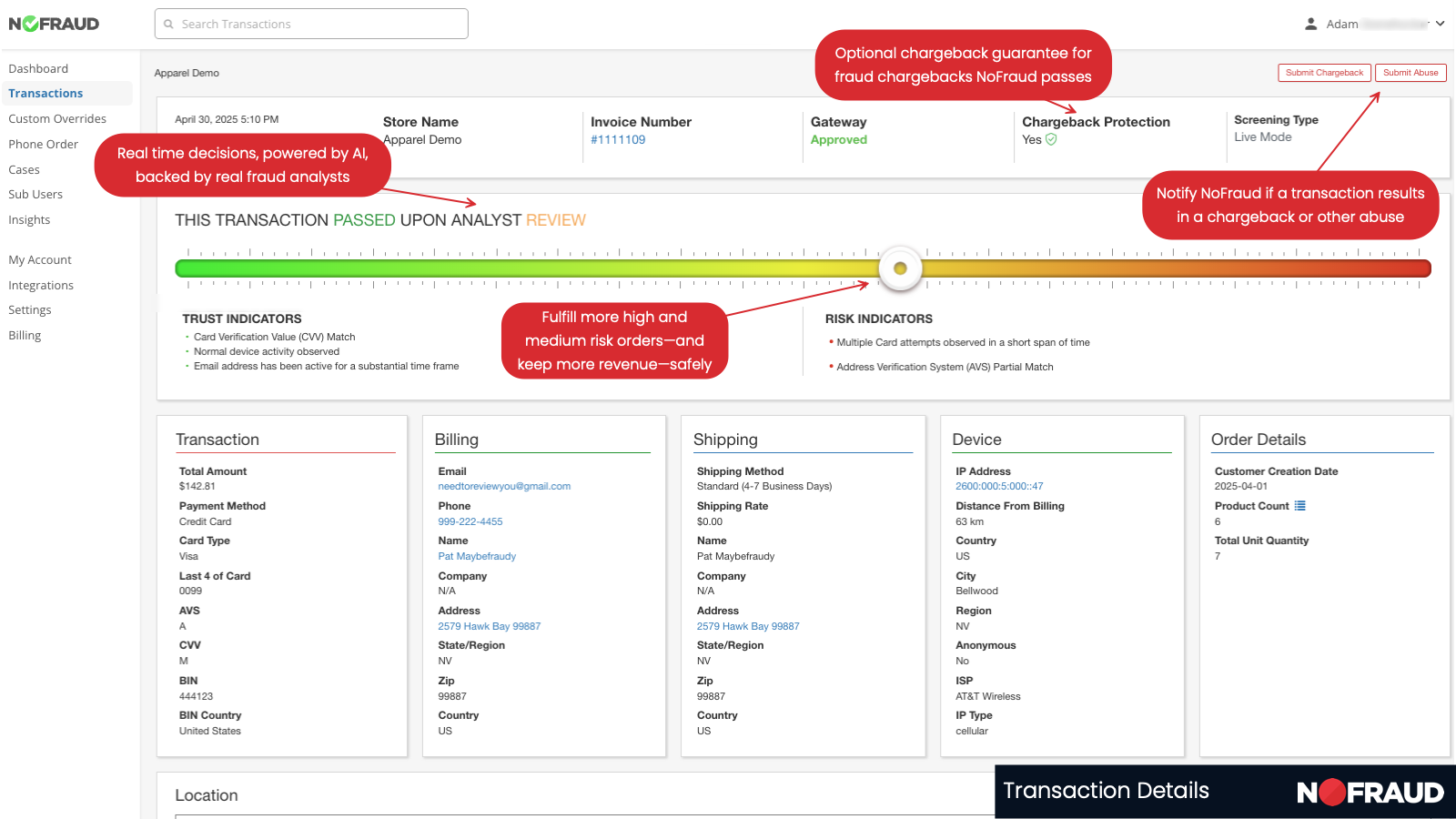Click the Card Type value Visa
Screen dimensions: 1456x819
coord(188,556)
